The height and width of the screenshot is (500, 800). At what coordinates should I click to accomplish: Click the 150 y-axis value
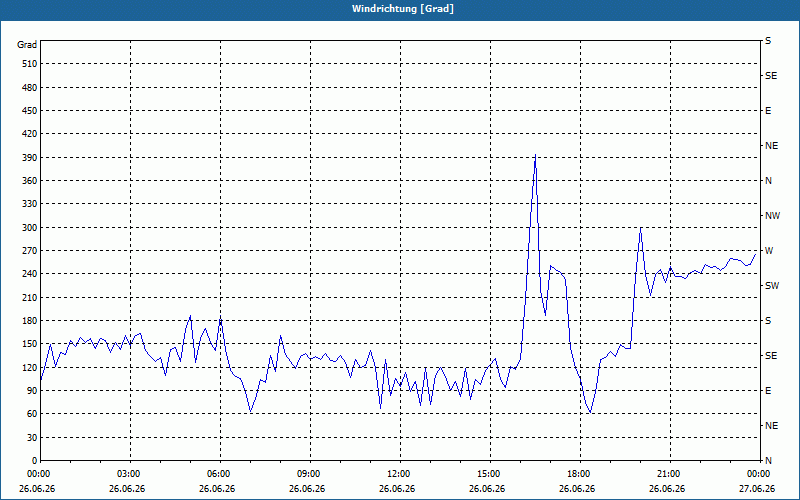30,344
